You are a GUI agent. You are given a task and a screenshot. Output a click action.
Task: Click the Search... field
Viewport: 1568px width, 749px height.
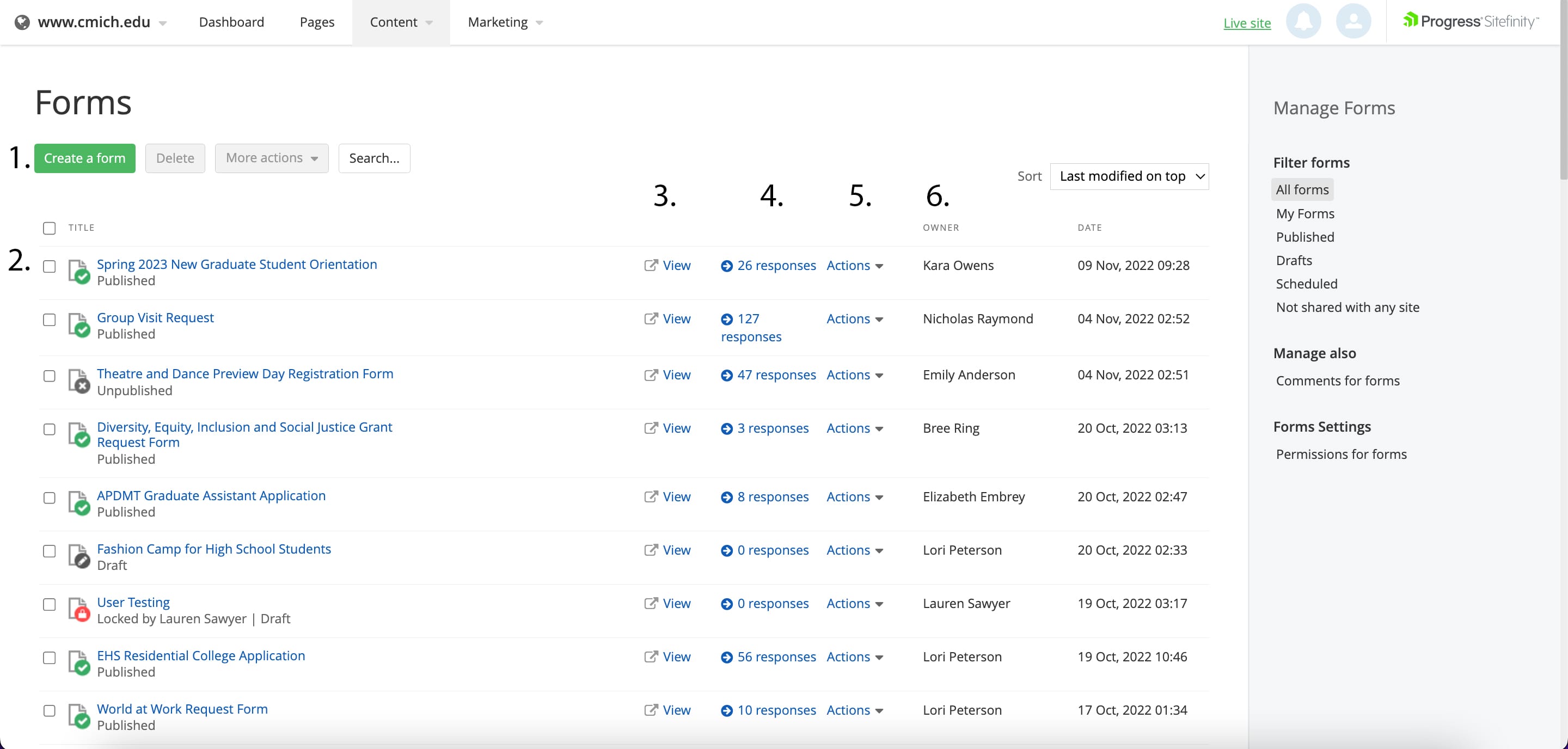[x=373, y=158]
